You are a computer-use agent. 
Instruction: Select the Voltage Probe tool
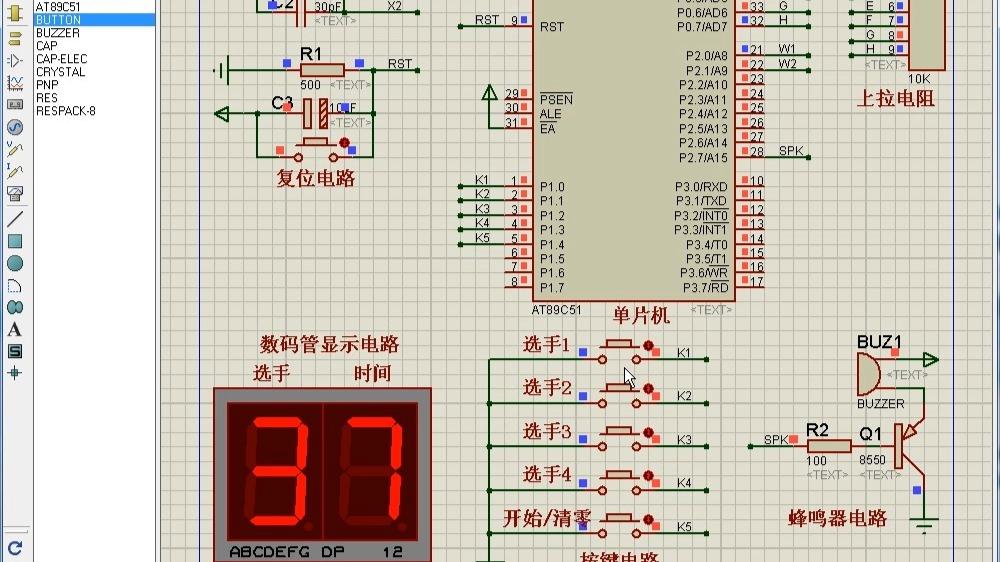click(x=15, y=149)
